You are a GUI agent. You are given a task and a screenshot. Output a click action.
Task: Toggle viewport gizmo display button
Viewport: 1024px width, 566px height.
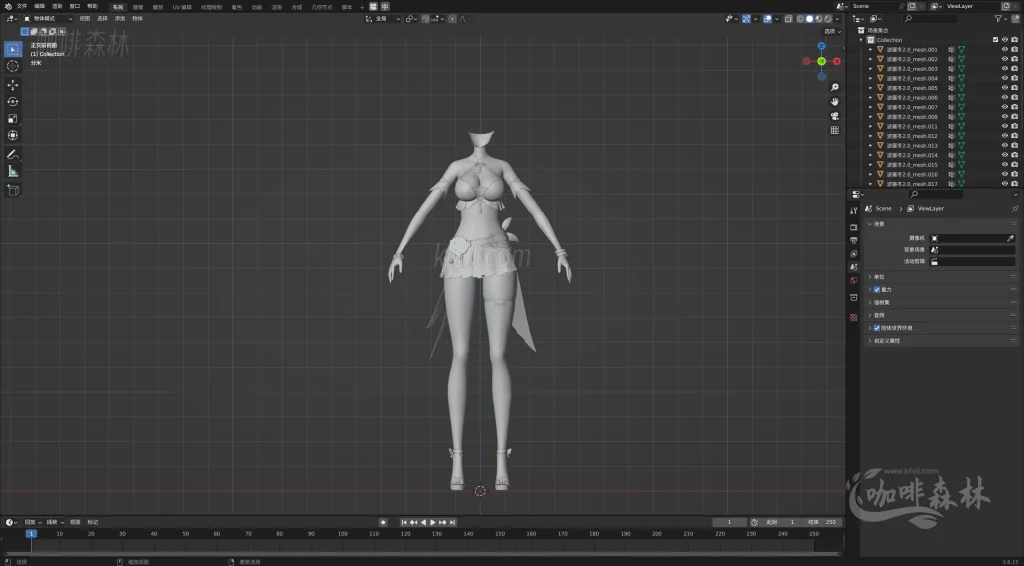[746, 19]
